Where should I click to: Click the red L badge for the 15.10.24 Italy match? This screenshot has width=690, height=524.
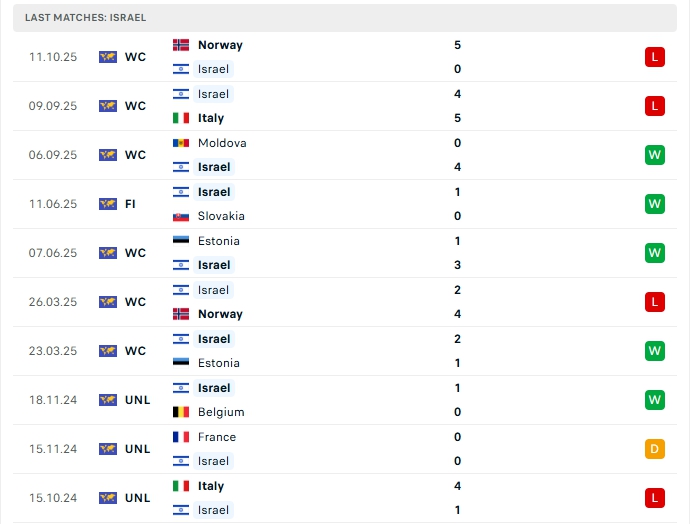click(x=655, y=498)
